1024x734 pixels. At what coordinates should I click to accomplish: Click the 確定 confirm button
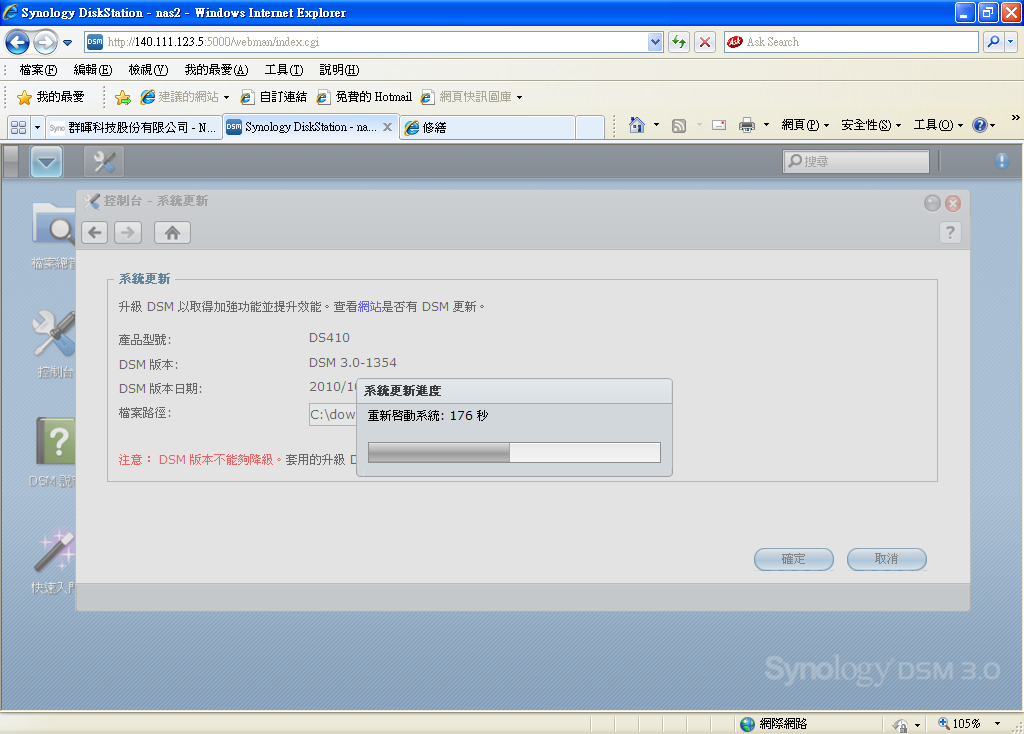793,559
